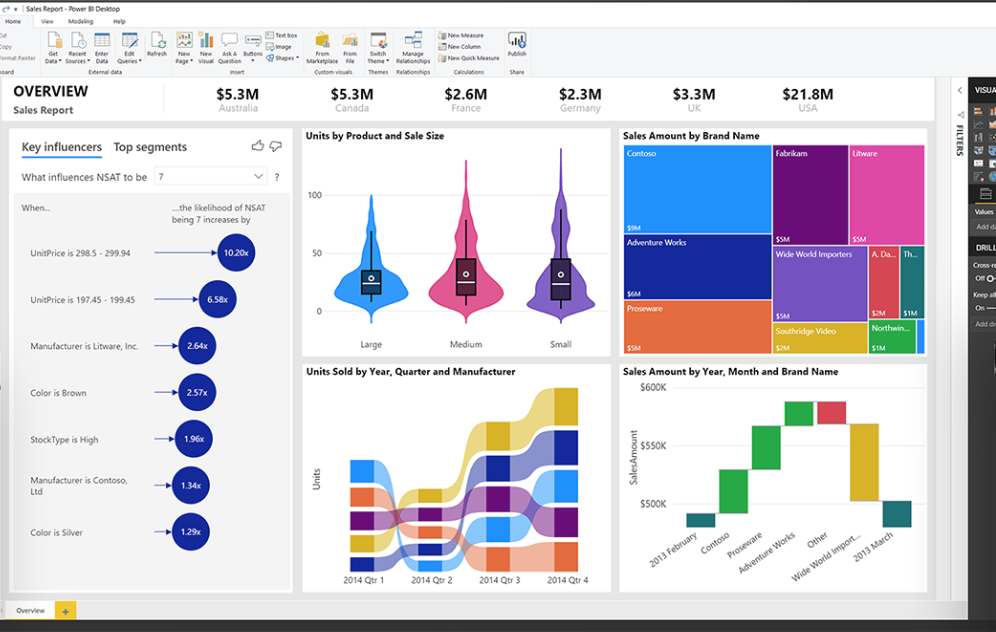The image size is (996, 632).
Task: Open Recent Sources list
Action: (x=77, y=48)
